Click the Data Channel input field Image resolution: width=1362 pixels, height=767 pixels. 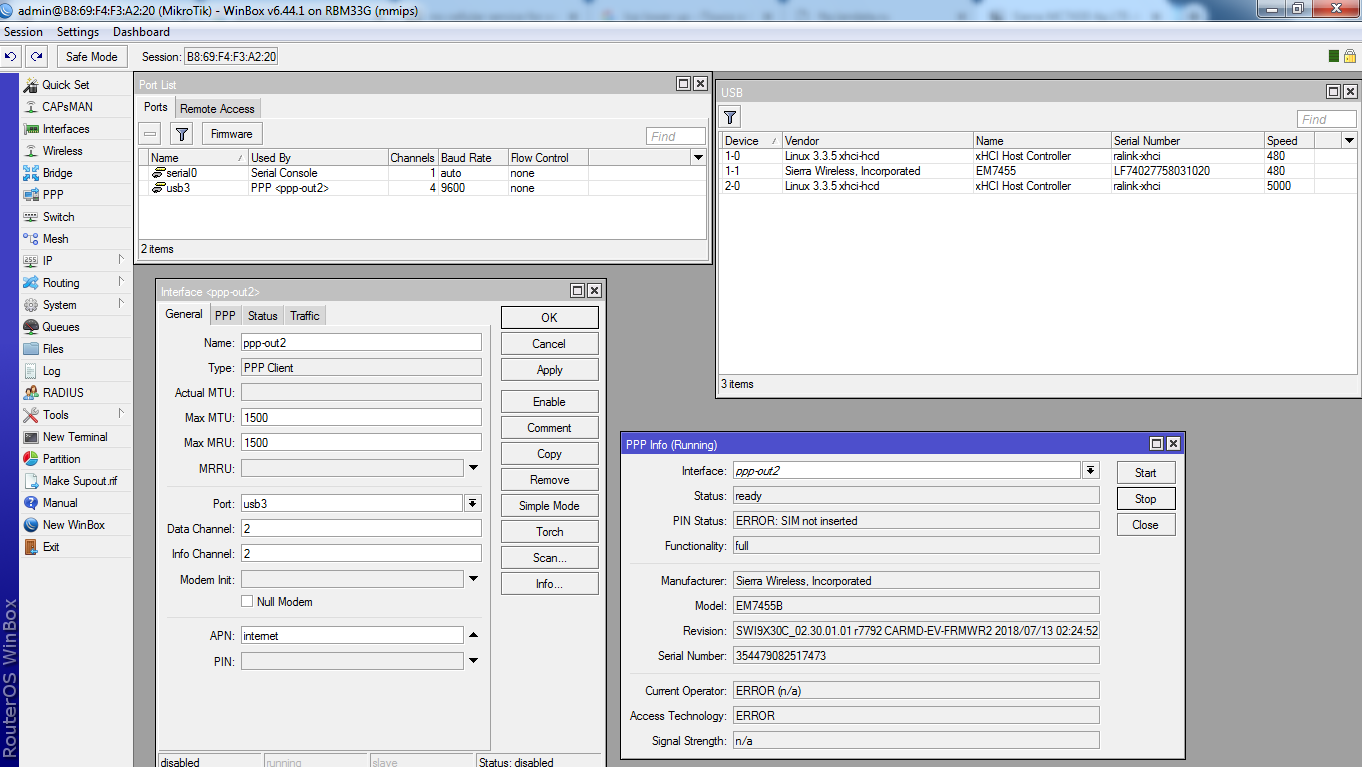[x=360, y=529]
